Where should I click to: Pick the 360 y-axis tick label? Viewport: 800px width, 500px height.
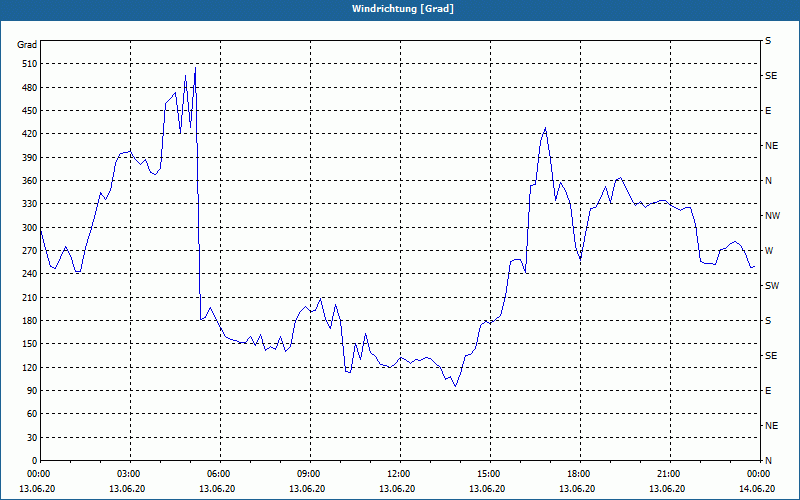30,181
